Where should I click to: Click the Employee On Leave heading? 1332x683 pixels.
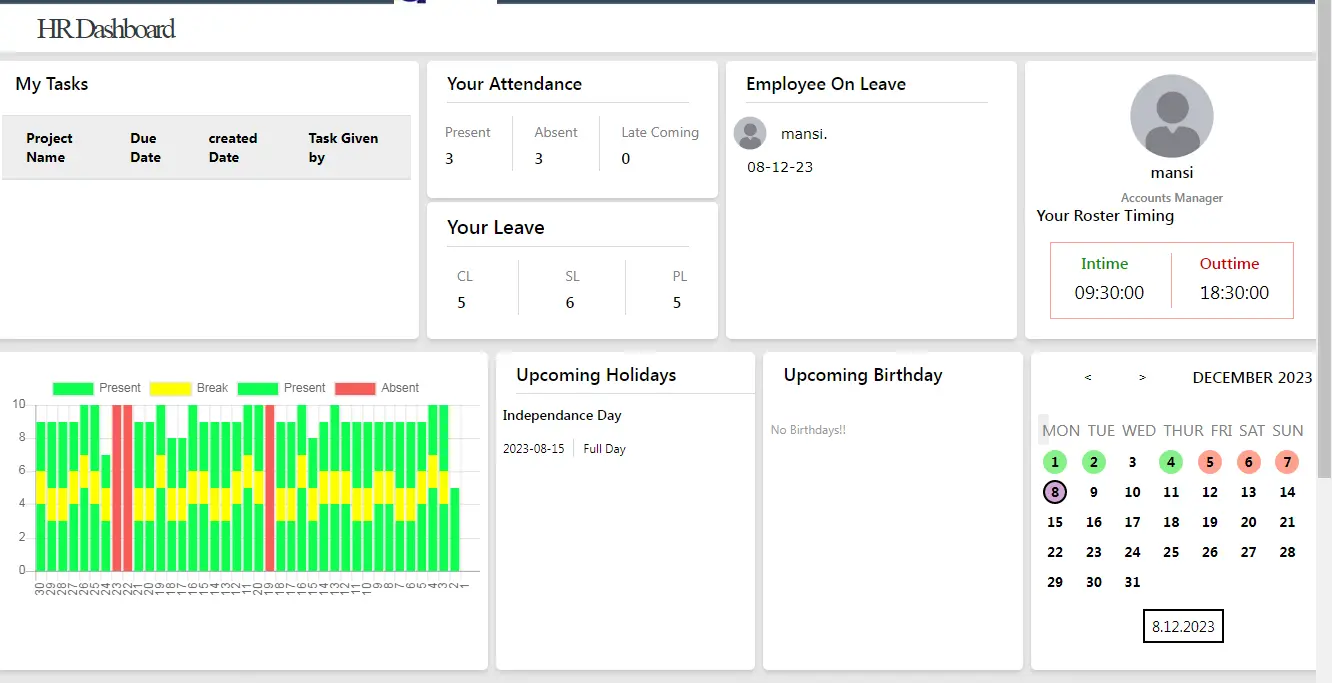tap(826, 84)
